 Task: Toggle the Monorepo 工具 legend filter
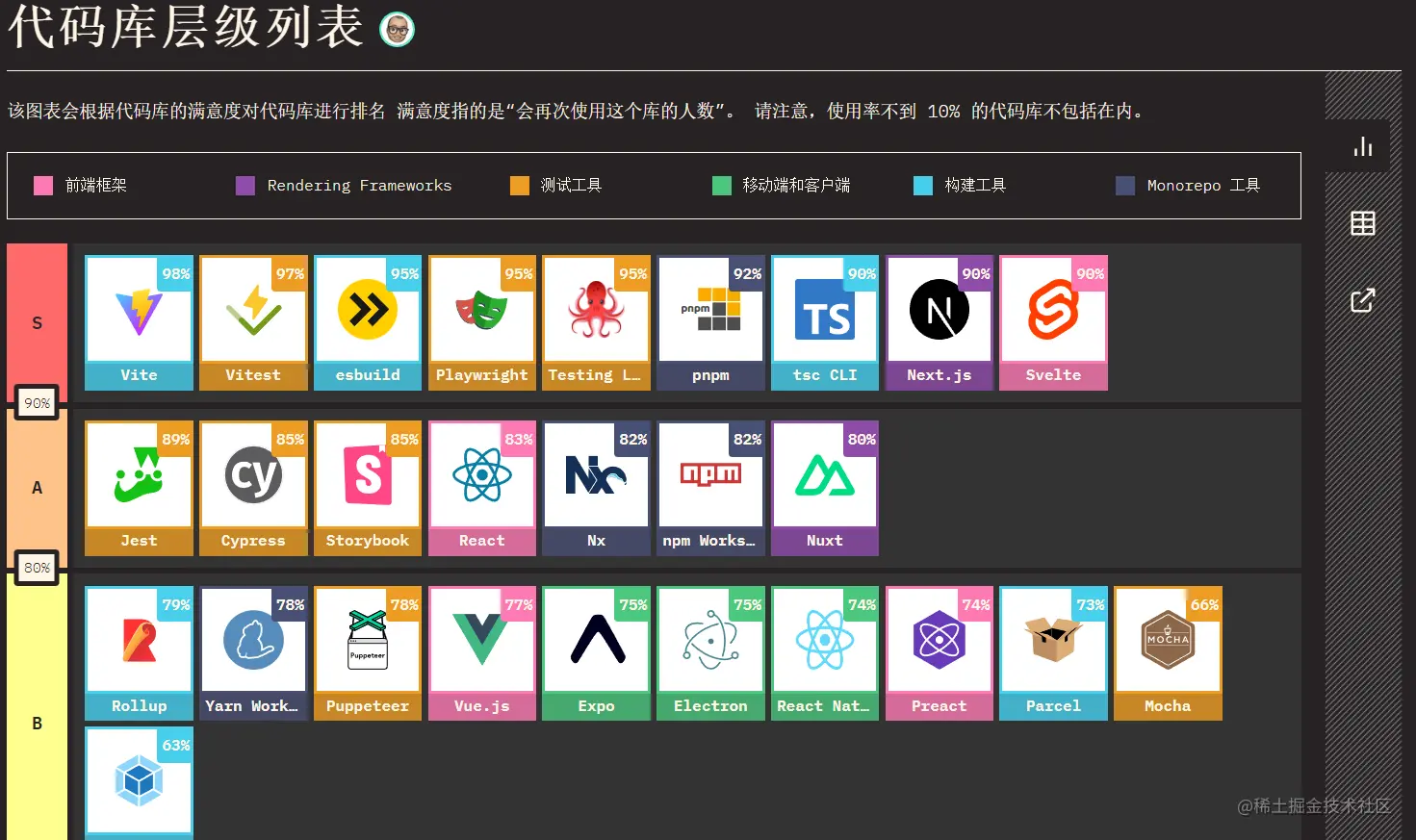1188,186
